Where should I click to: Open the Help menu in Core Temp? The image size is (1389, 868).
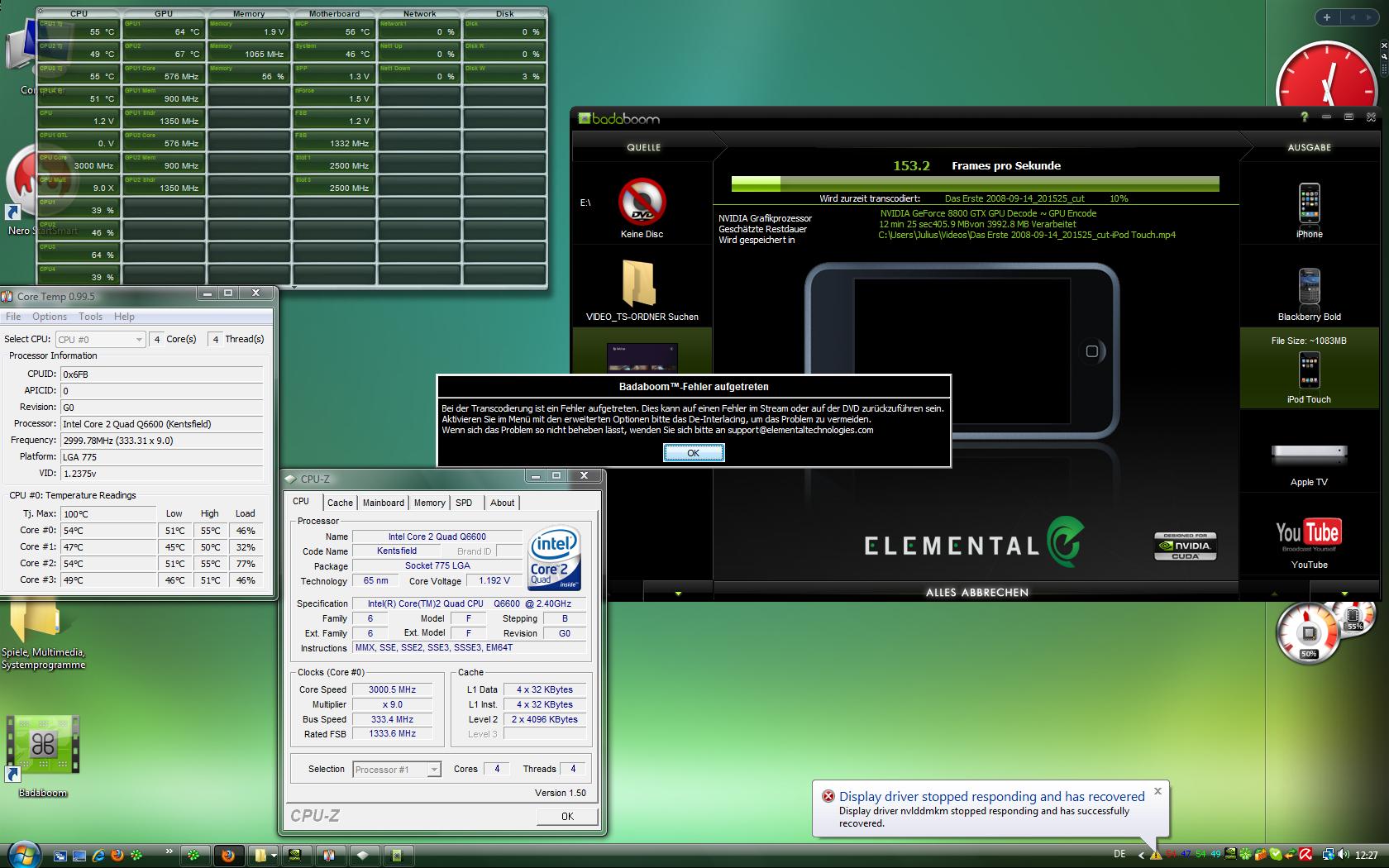(124, 317)
